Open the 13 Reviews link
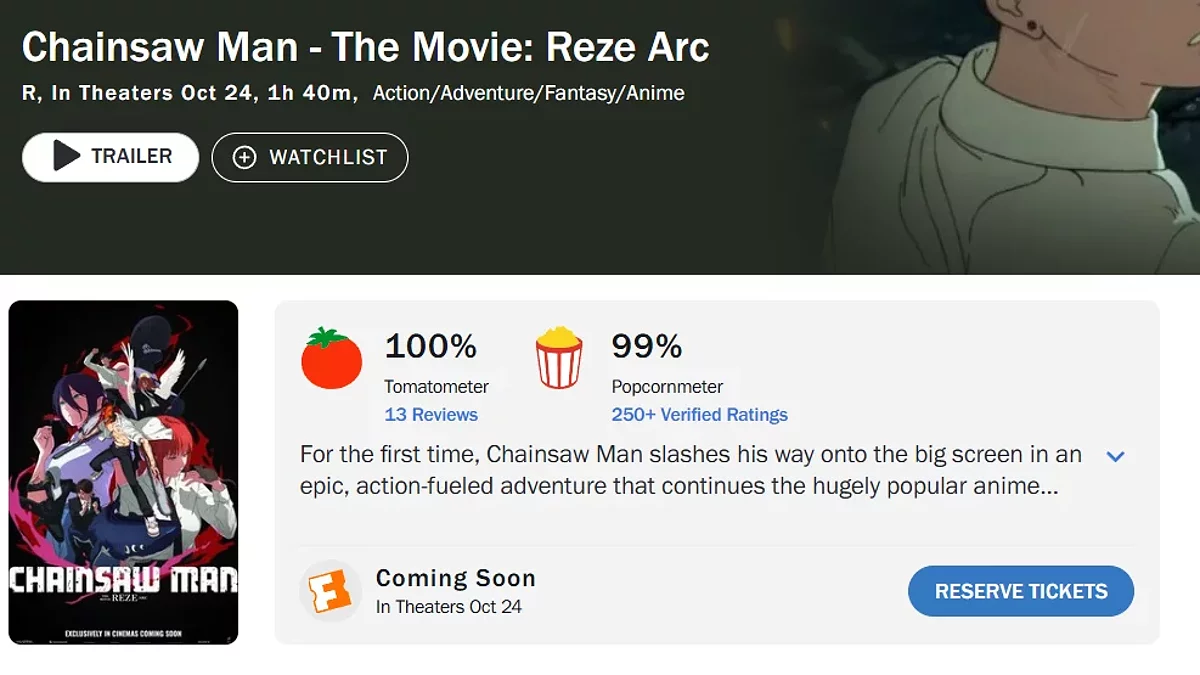Viewport: 1200px width, 675px height. (x=431, y=414)
